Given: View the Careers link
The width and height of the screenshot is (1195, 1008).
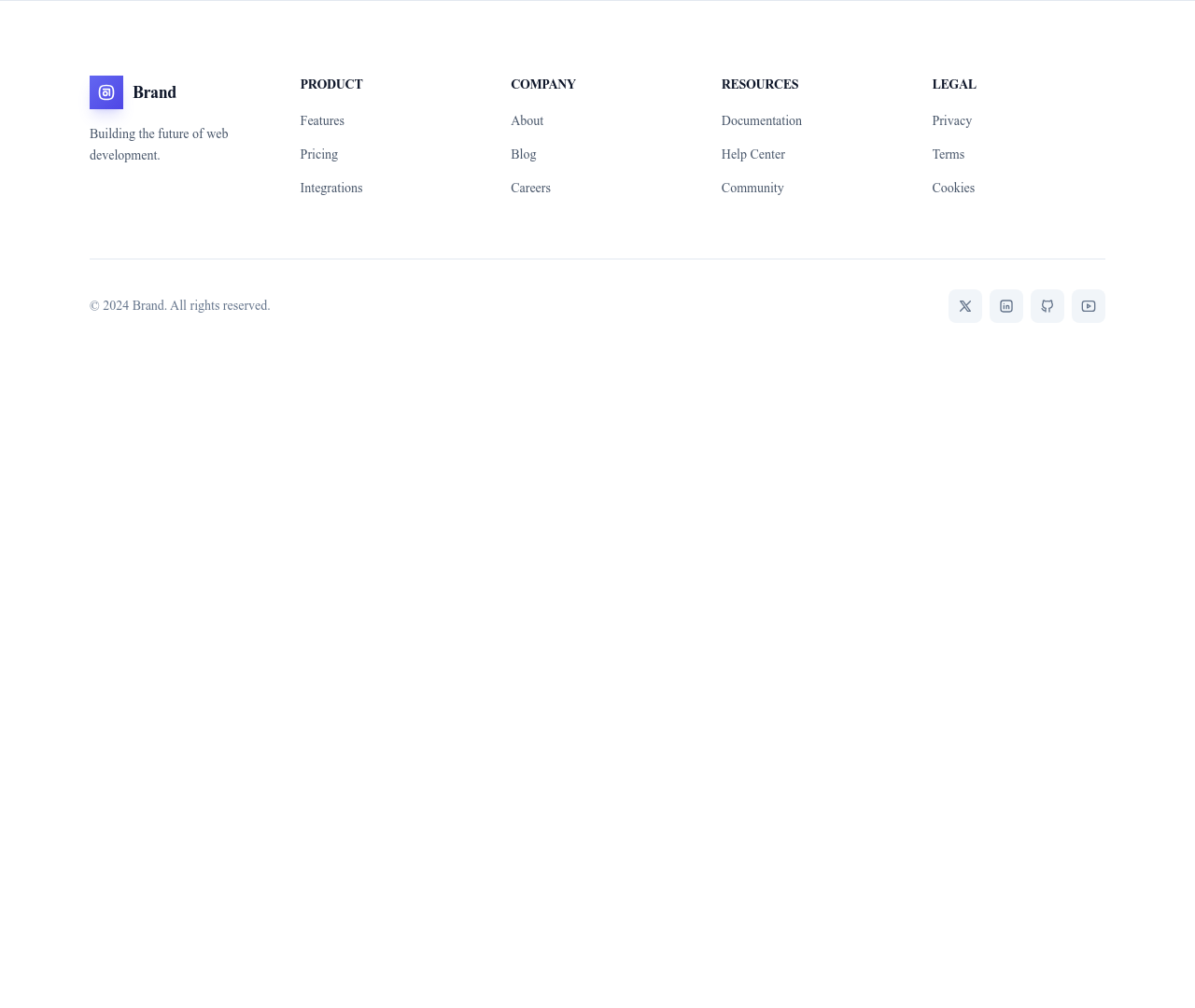Looking at the screenshot, I should [530, 188].
